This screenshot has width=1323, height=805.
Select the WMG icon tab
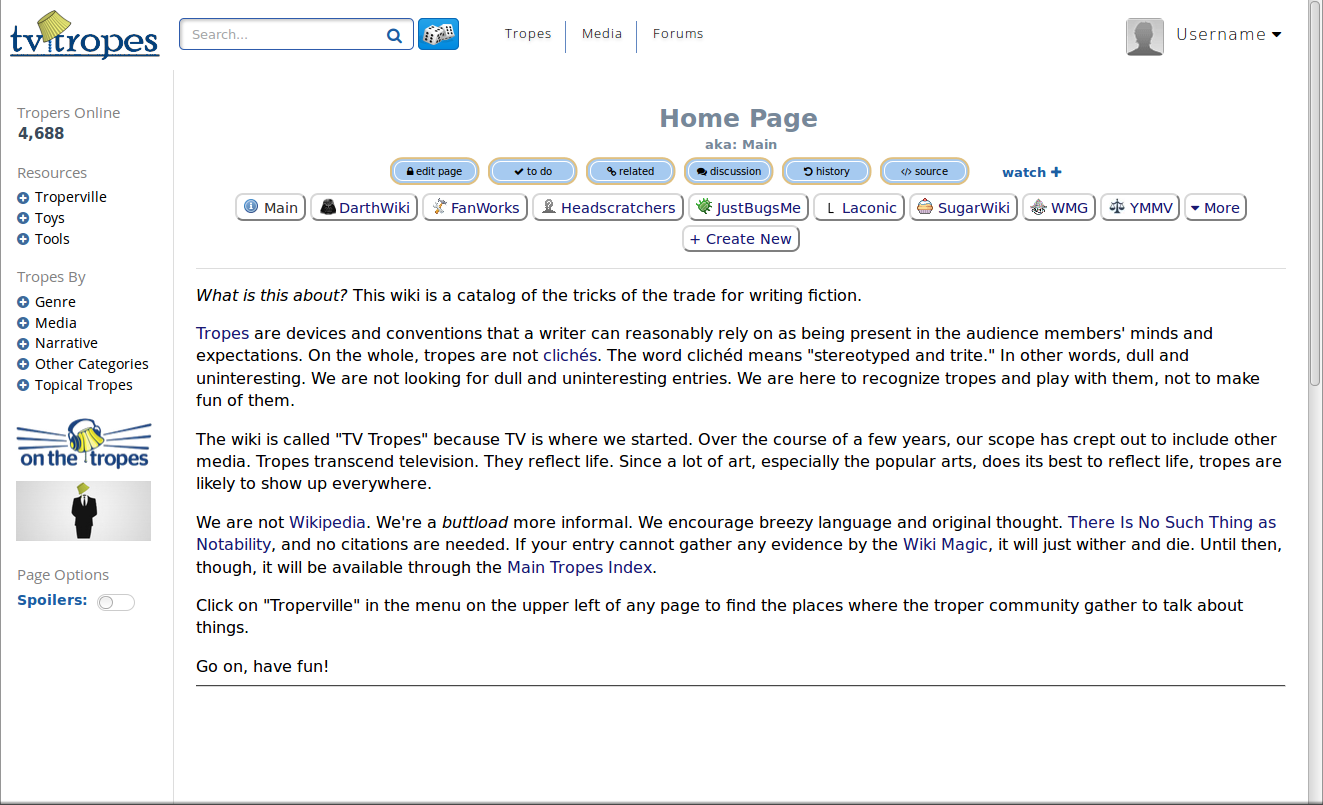(1038, 207)
